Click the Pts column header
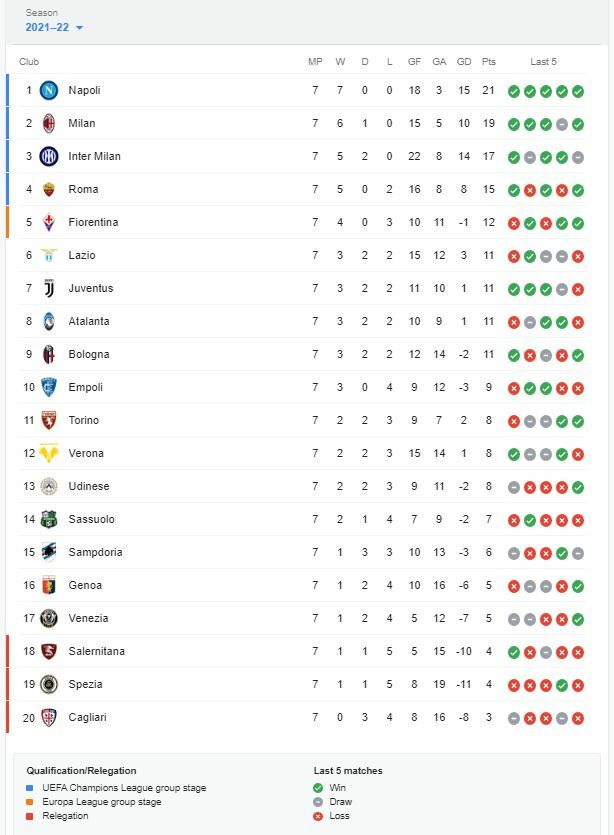Viewport: 614px width, 835px height. point(488,62)
